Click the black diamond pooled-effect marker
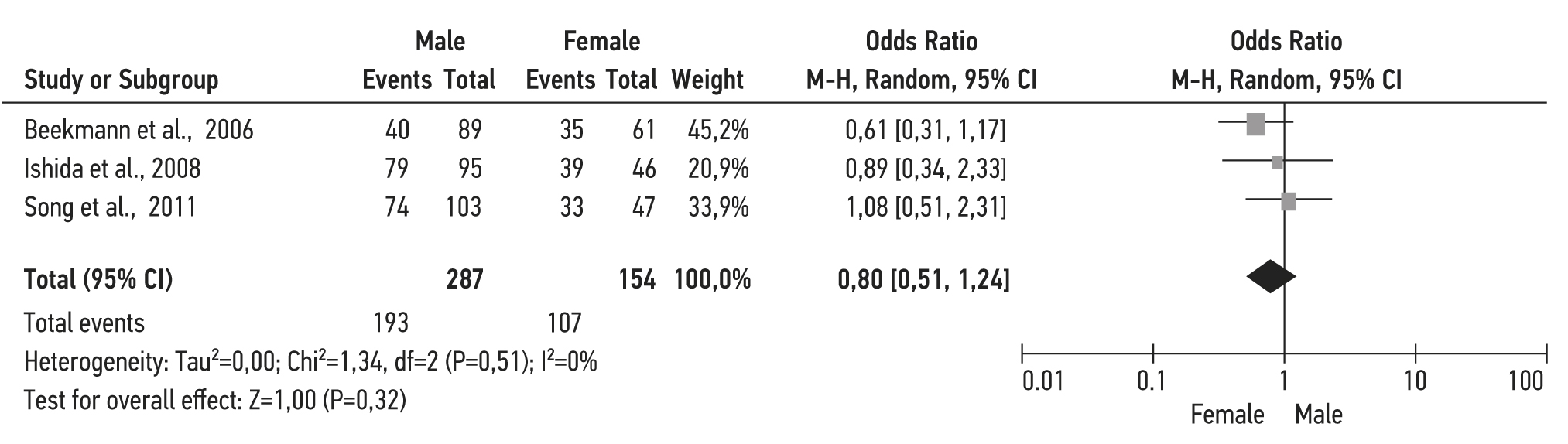Screen dimensions: 1568x444 [x=1271, y=278]
